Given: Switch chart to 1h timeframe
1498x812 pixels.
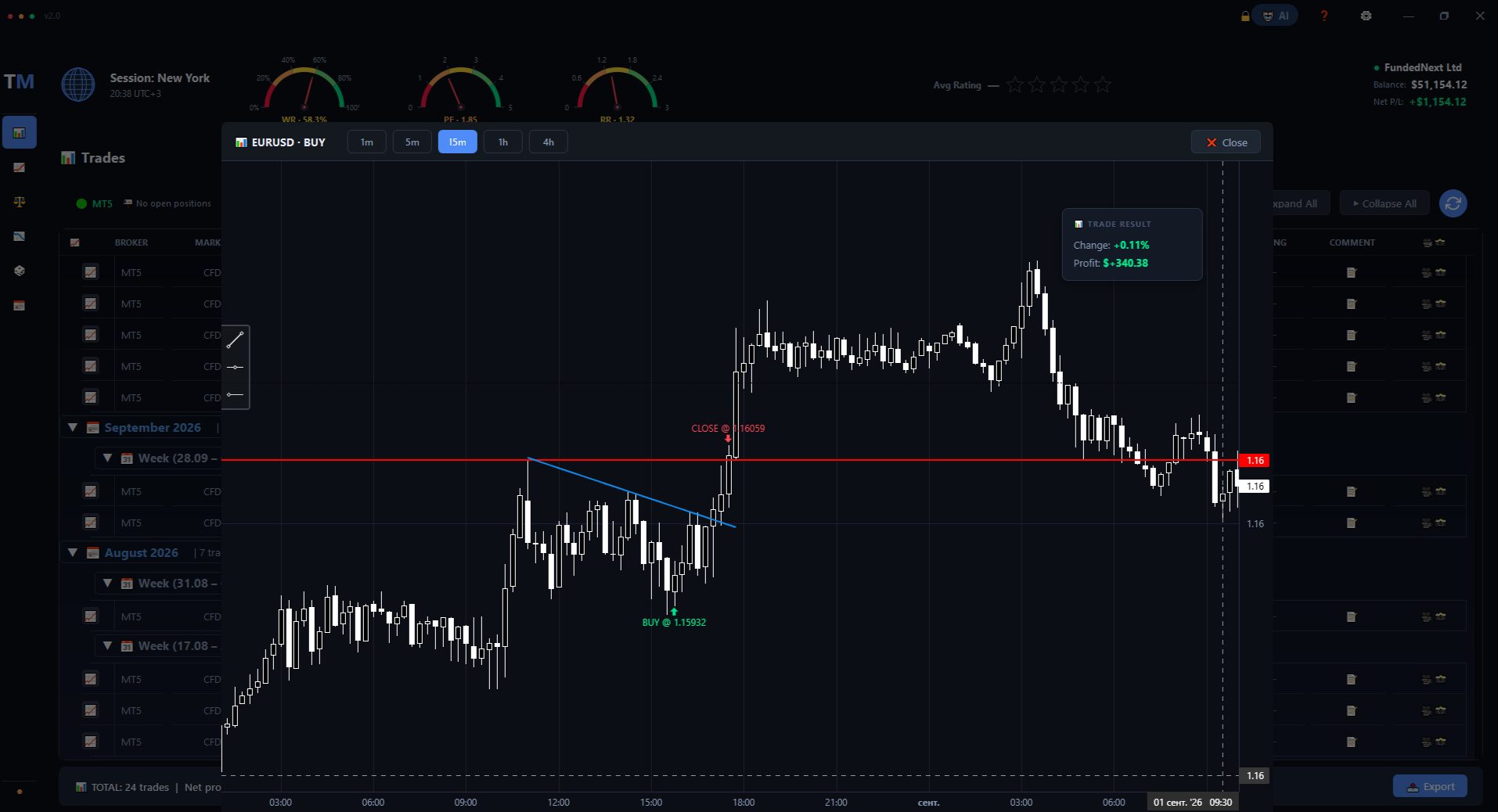Looking at the screenshot, I should click(503, 142).
